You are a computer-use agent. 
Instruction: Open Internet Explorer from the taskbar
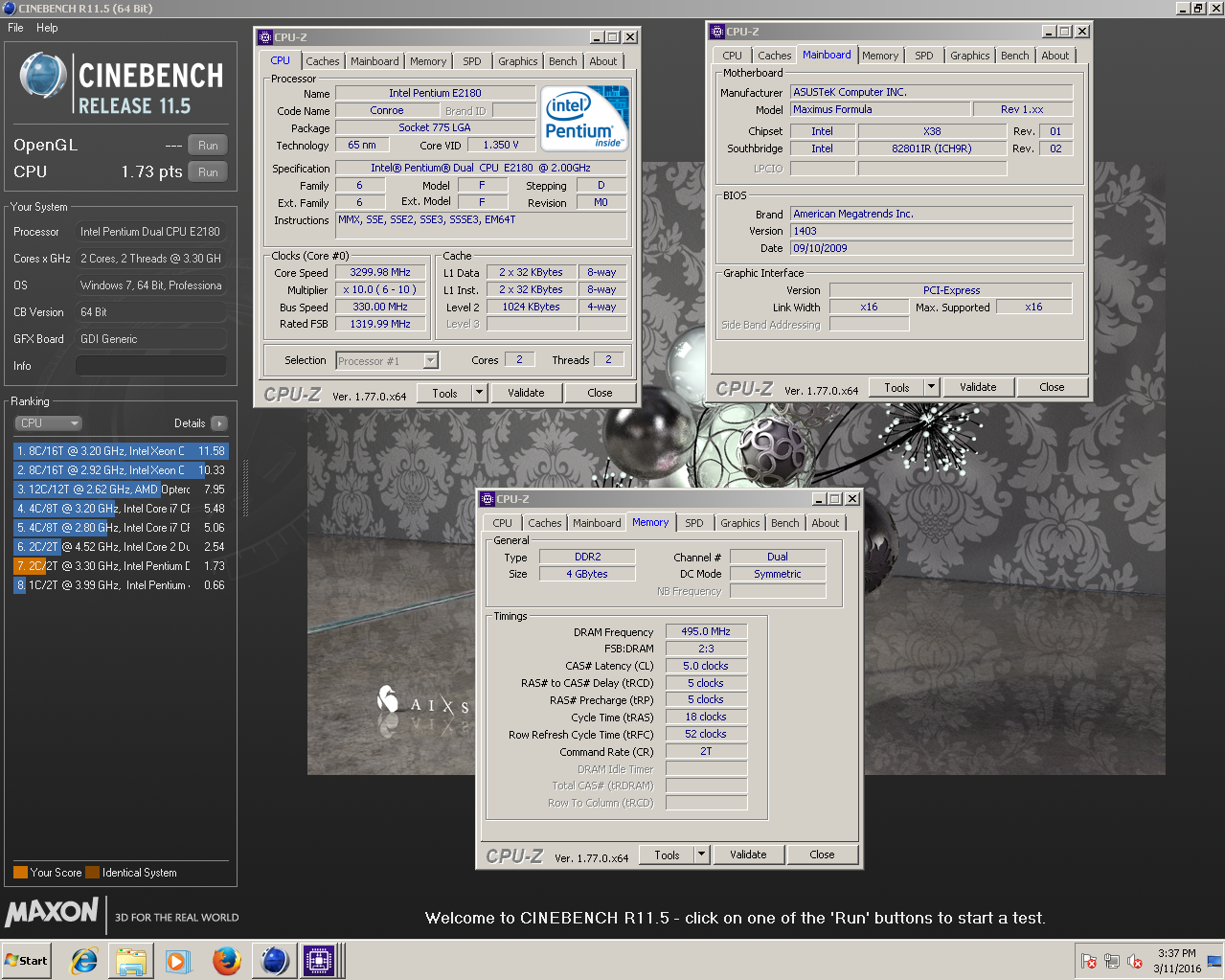point(84,960)
